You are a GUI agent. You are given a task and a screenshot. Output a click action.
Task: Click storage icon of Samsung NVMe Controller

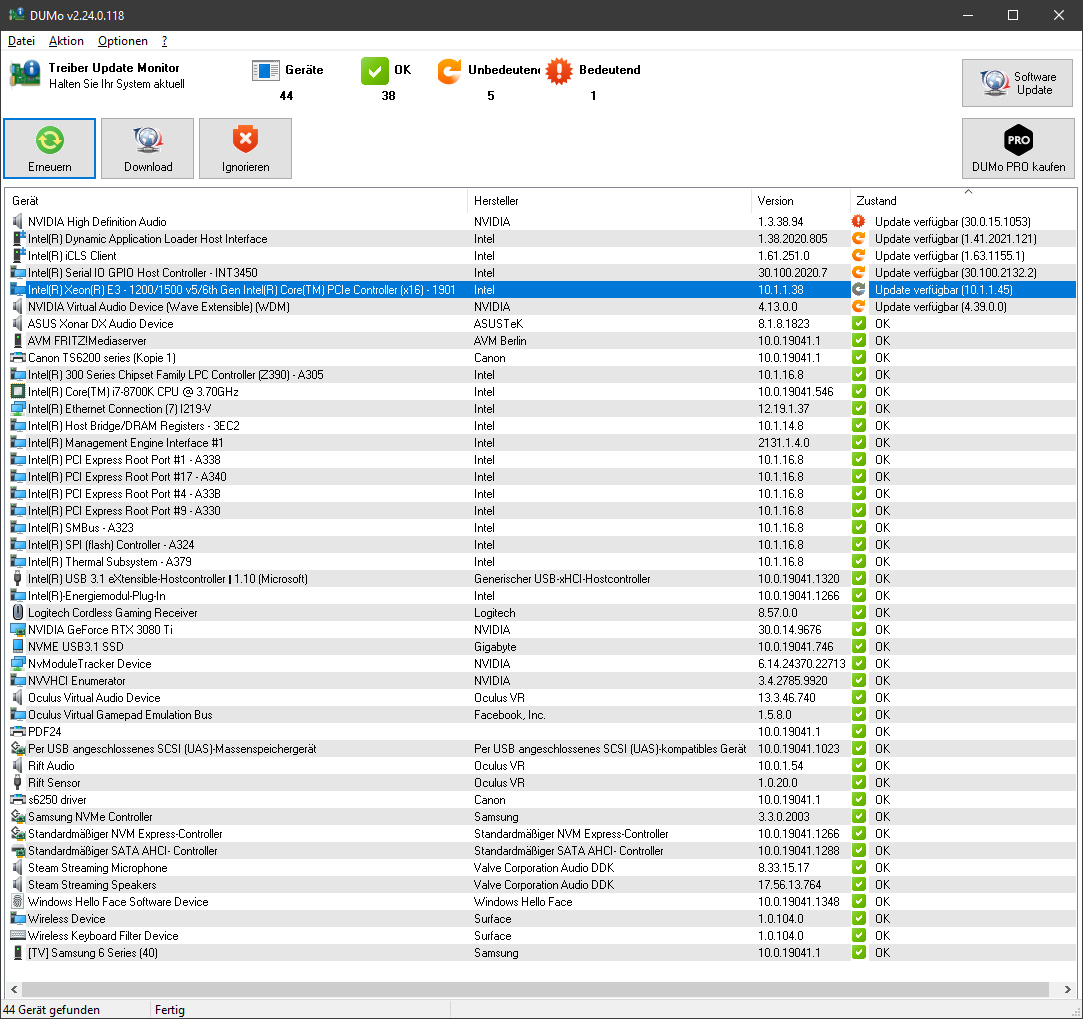pos(18,816)
